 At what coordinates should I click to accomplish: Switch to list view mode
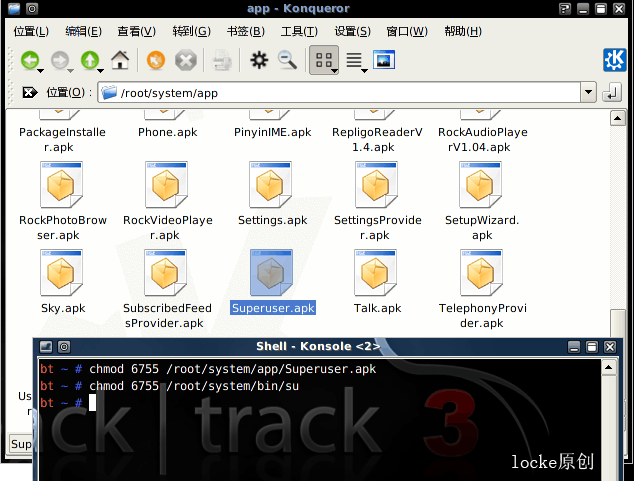click(354, 60)
